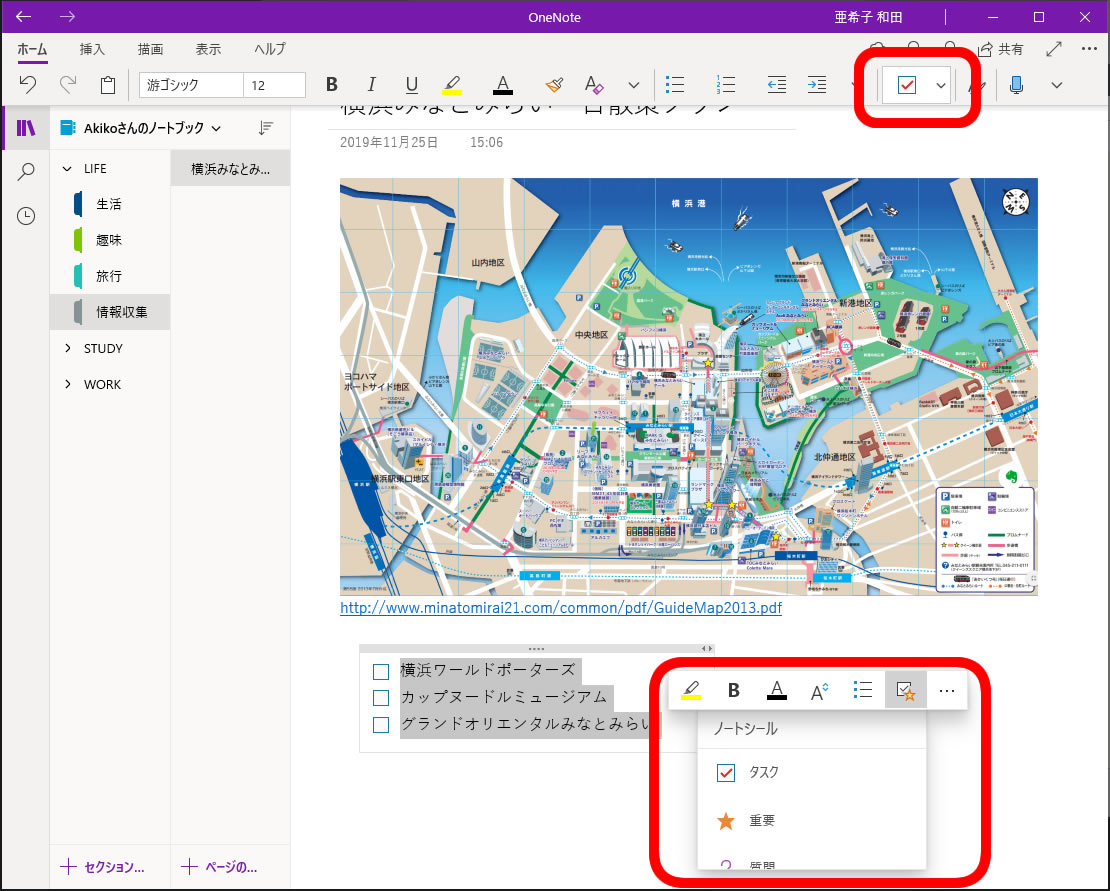
Task: Tick the グランドオリエンタルみなとみらい checkbox
Action: click(380, 725)
